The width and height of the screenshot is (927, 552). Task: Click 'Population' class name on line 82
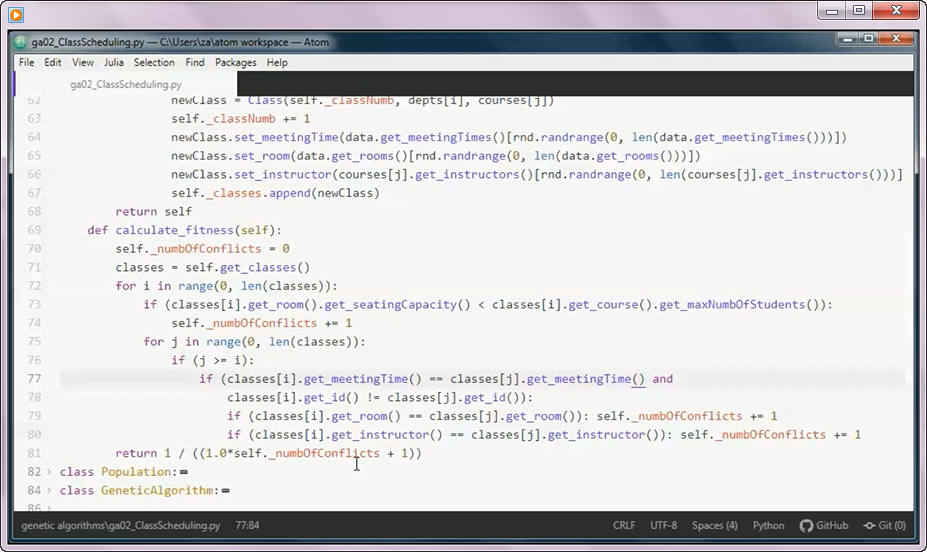pyautogui.click(x=136, y=472)
